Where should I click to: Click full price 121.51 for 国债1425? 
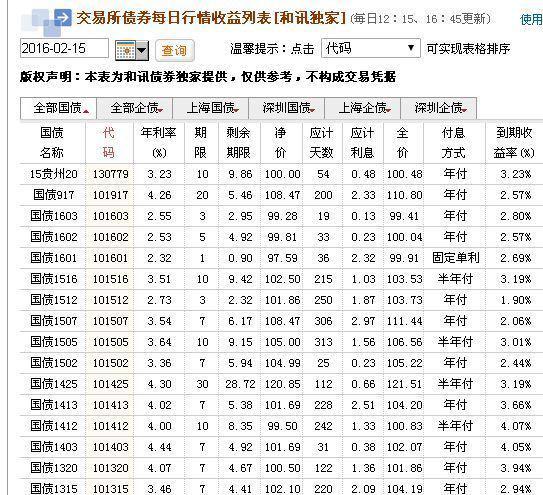(404, 384)
